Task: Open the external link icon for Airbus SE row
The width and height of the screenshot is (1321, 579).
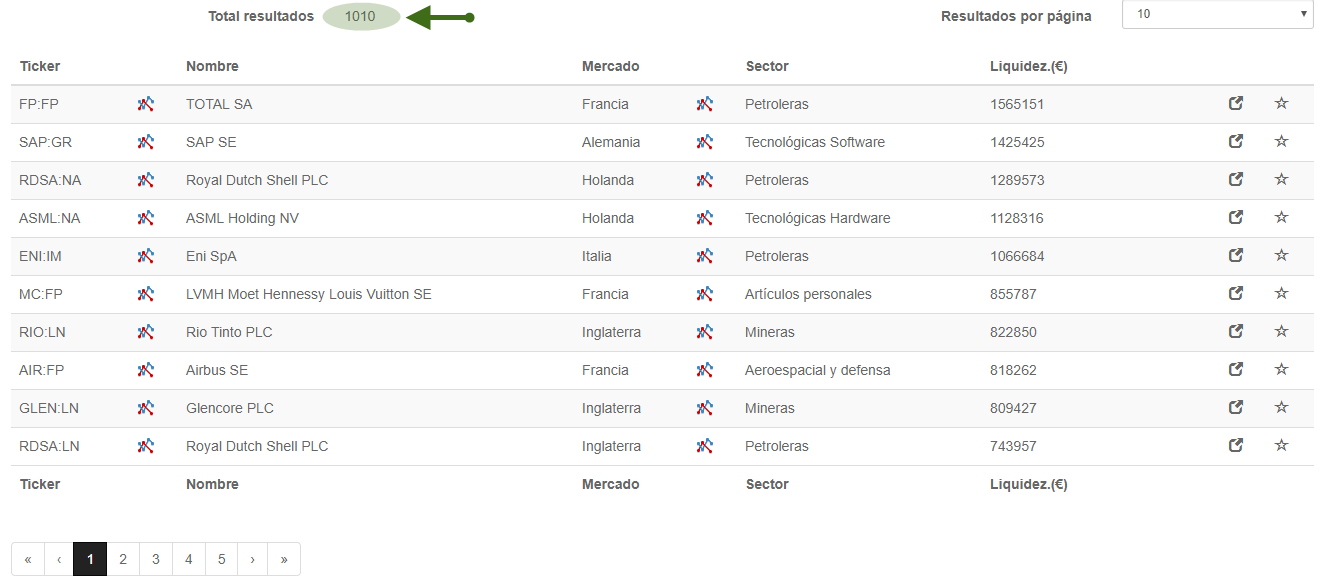Action: coord(1236,369)
